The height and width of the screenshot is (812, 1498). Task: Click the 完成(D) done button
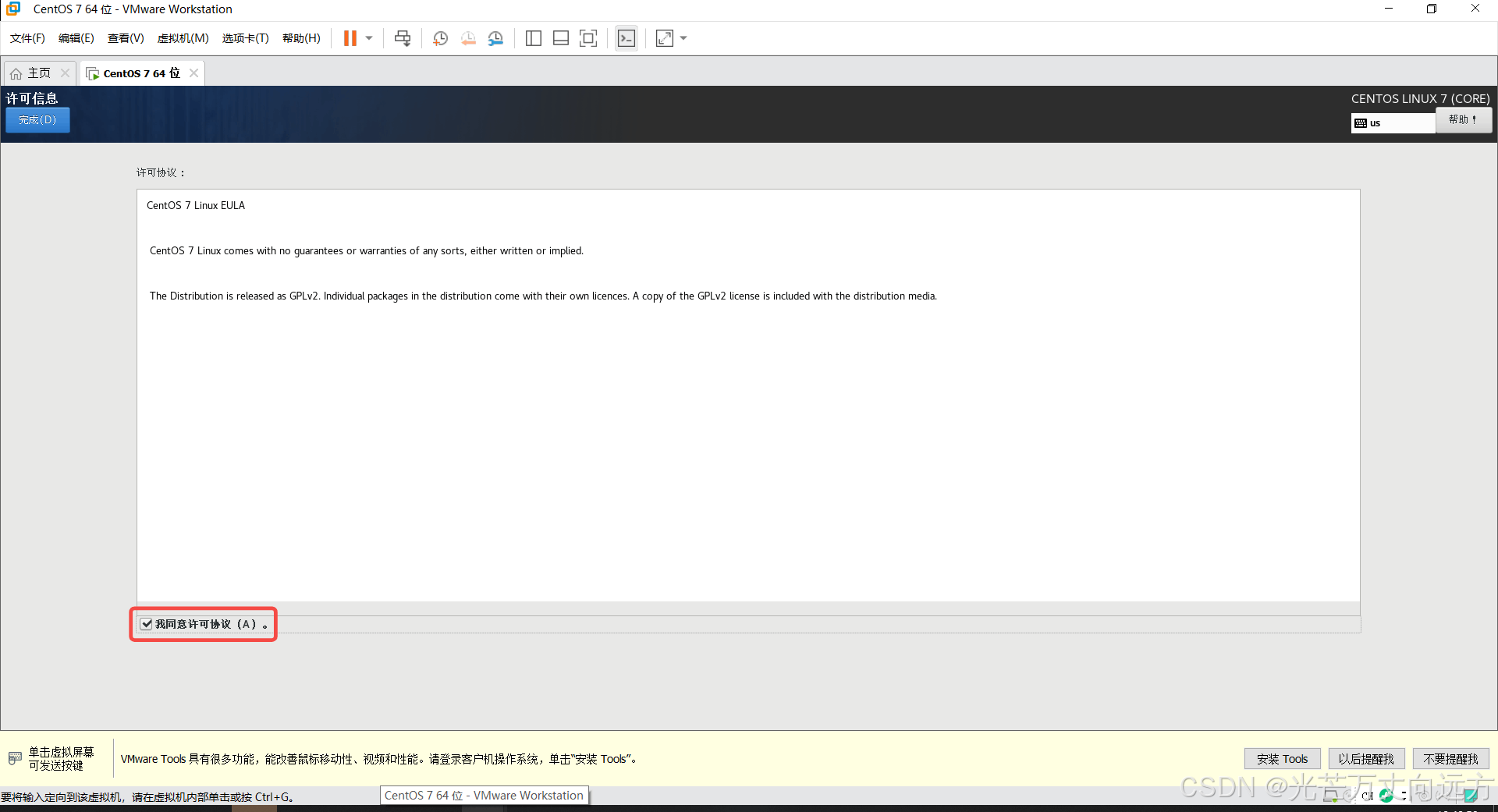click(37, 119)
